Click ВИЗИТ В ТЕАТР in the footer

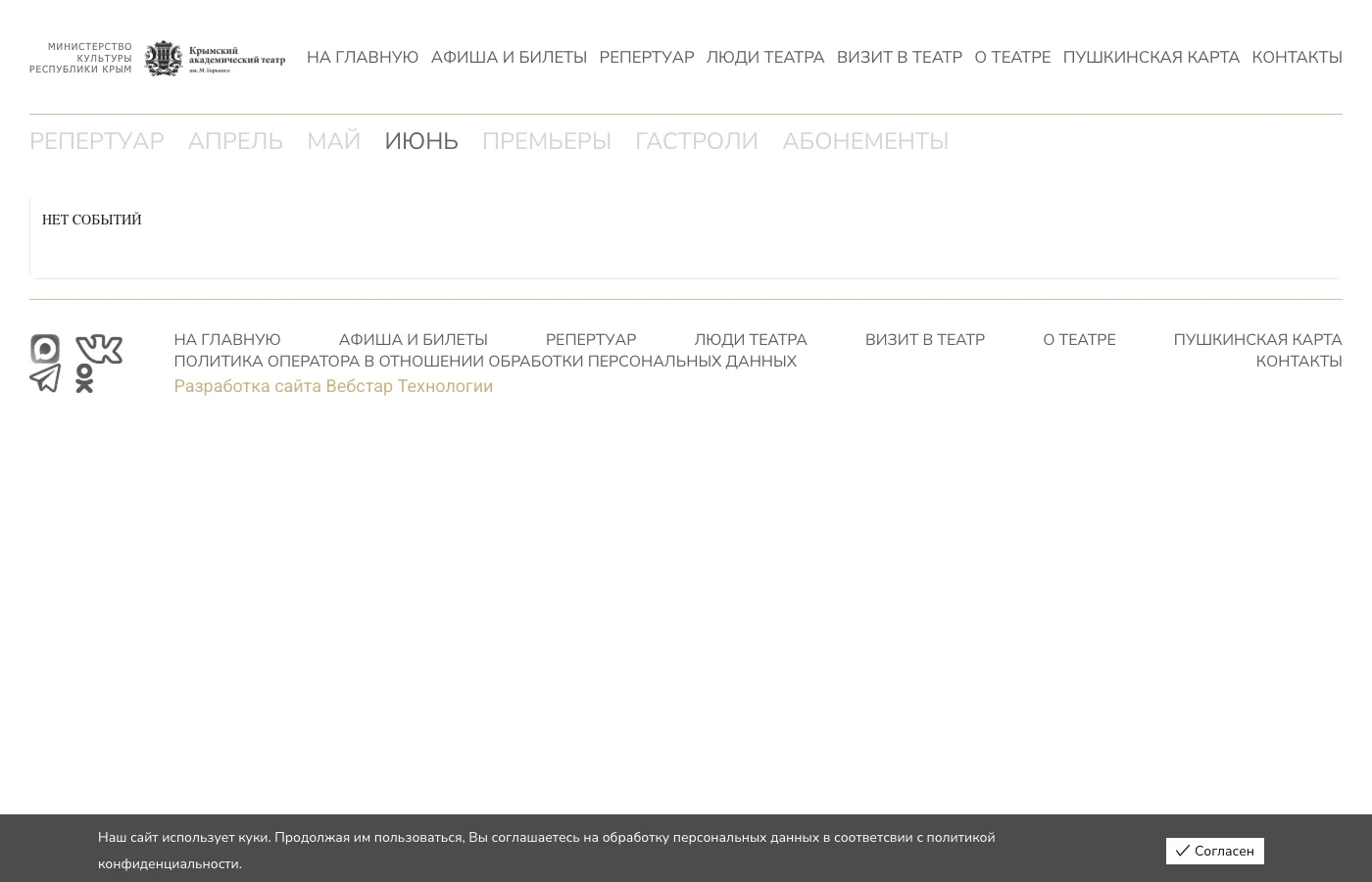924,340
